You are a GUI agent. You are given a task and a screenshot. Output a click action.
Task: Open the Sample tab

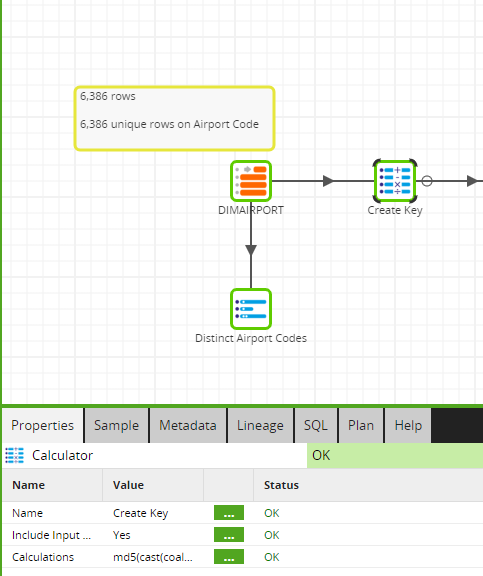116,425
